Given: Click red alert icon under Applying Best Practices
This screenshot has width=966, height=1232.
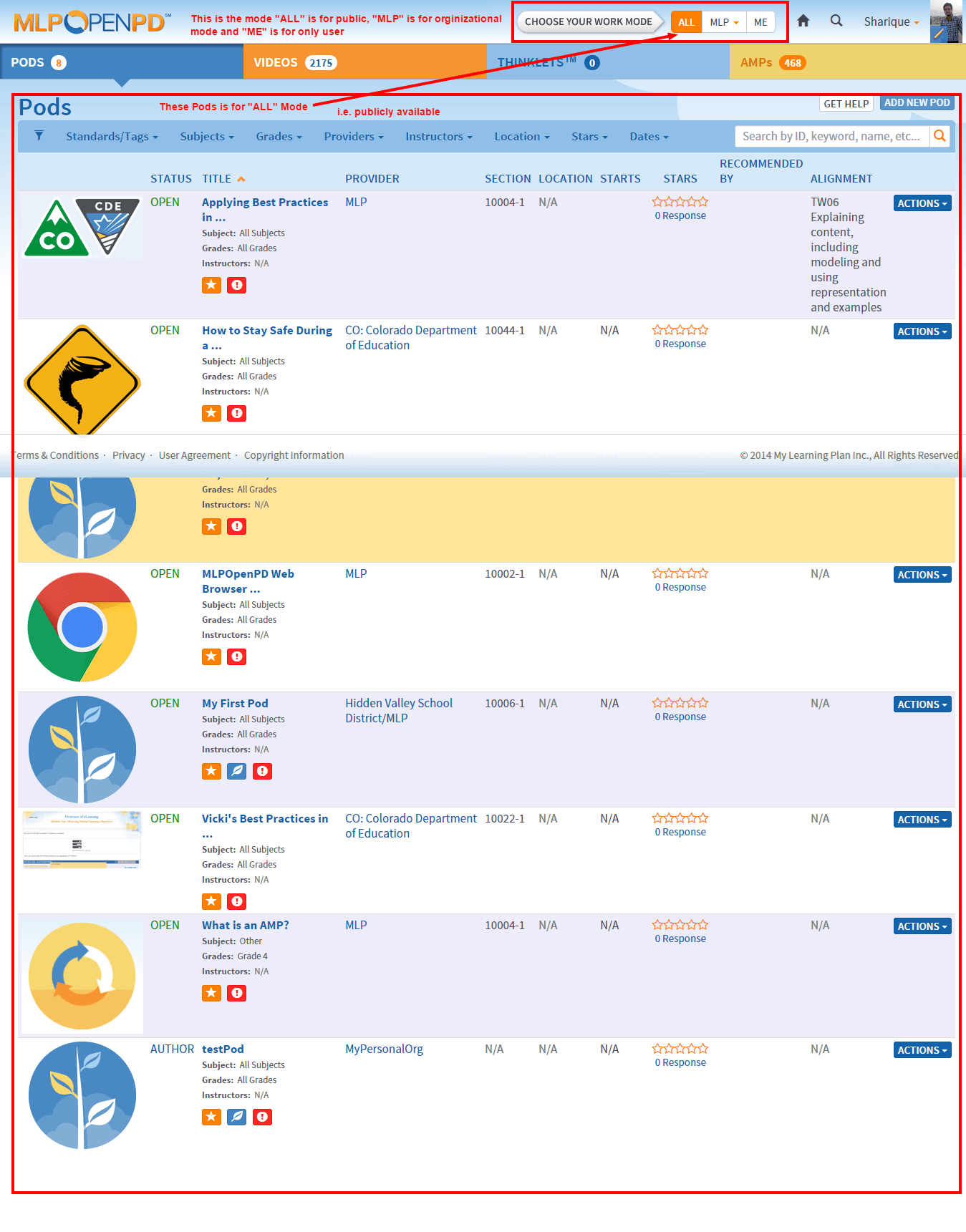Looking at the screenshot, I should (x=236, y=285).
